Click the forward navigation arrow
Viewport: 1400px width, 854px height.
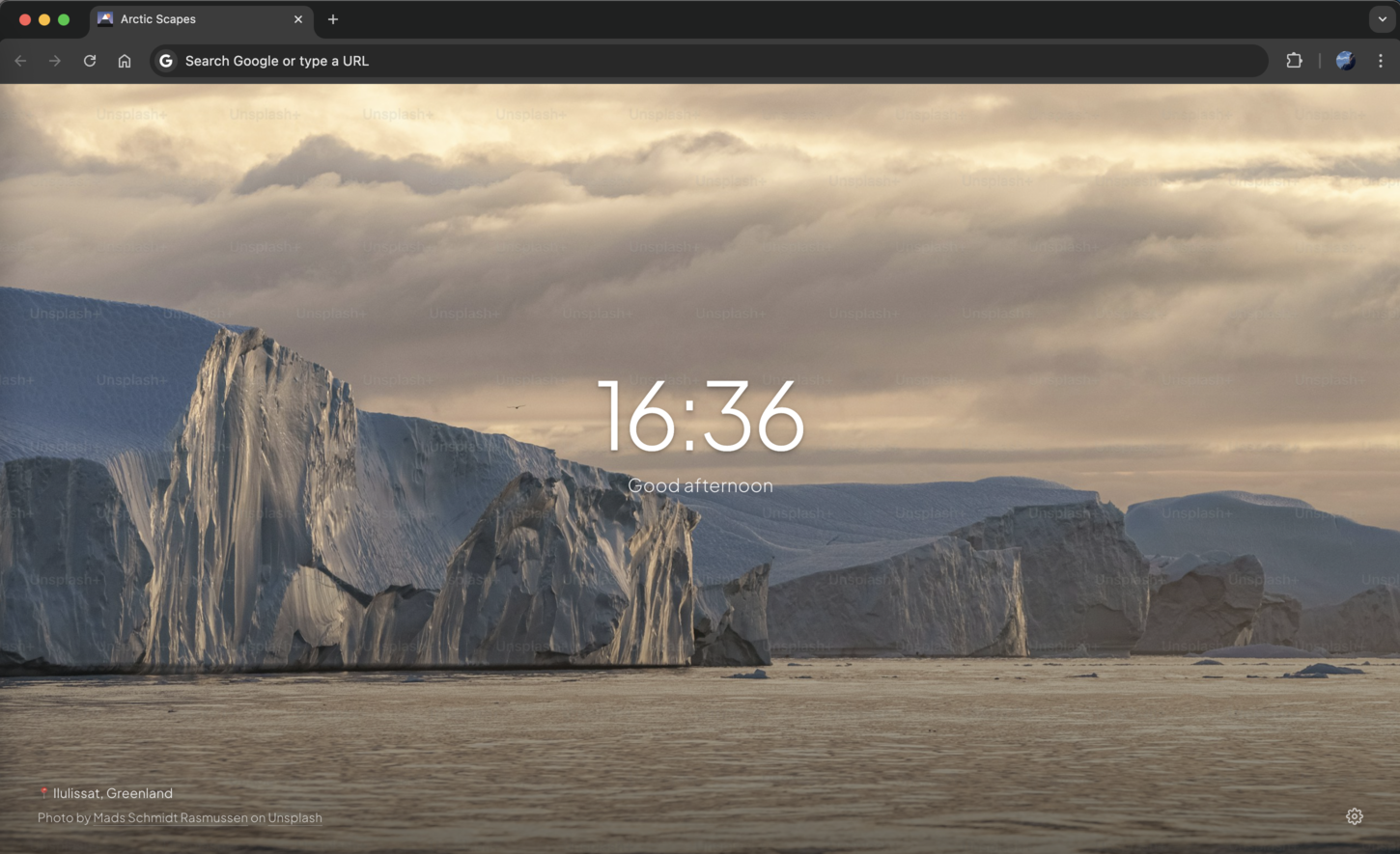click(x=55, y=61)
